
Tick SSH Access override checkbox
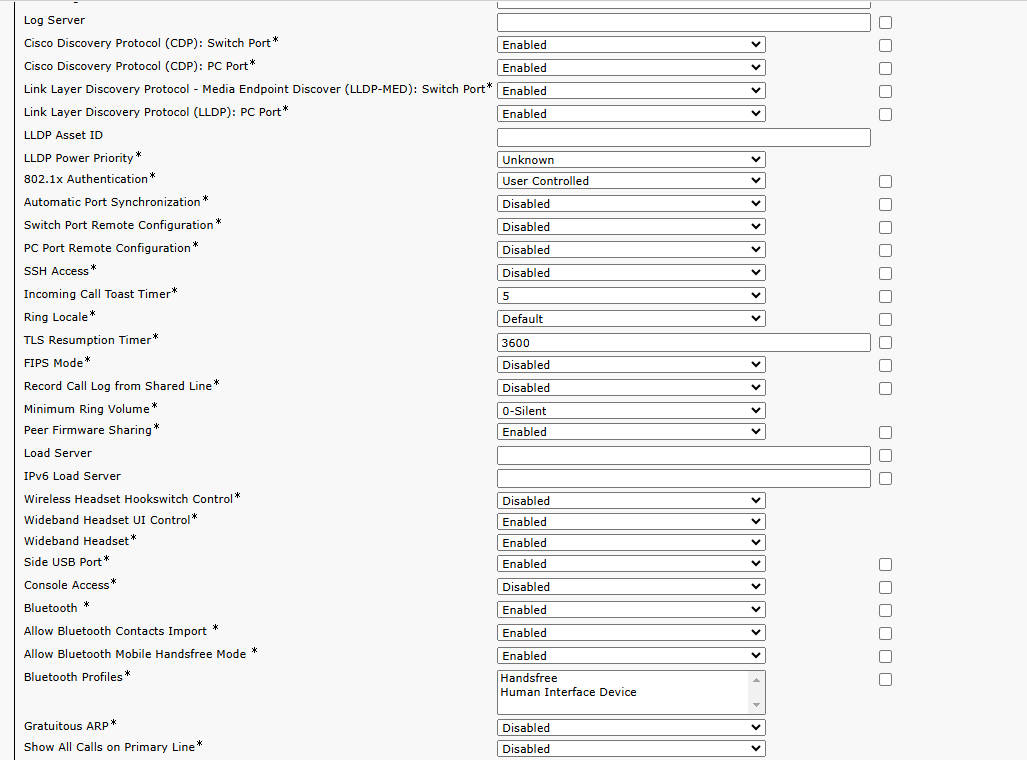click(886, 273)
